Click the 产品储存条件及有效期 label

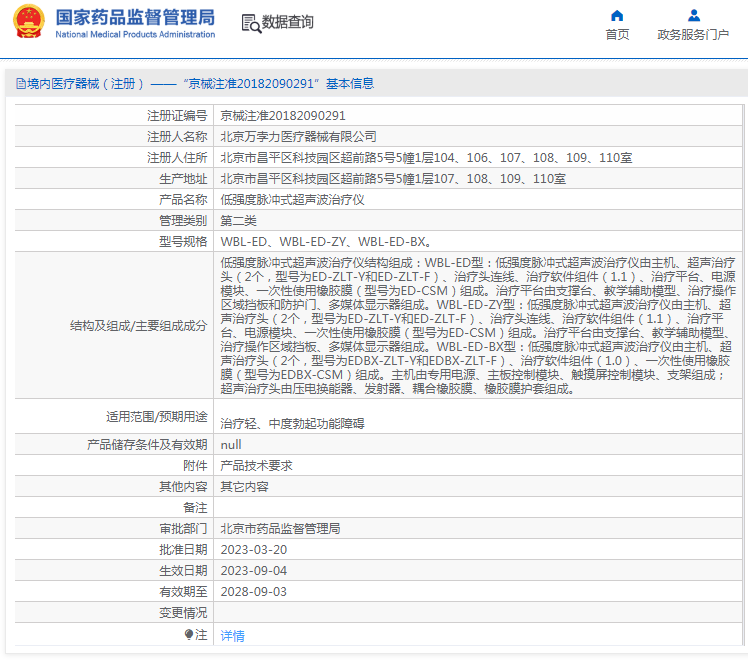pyautogui.click(x=147, y=445)
